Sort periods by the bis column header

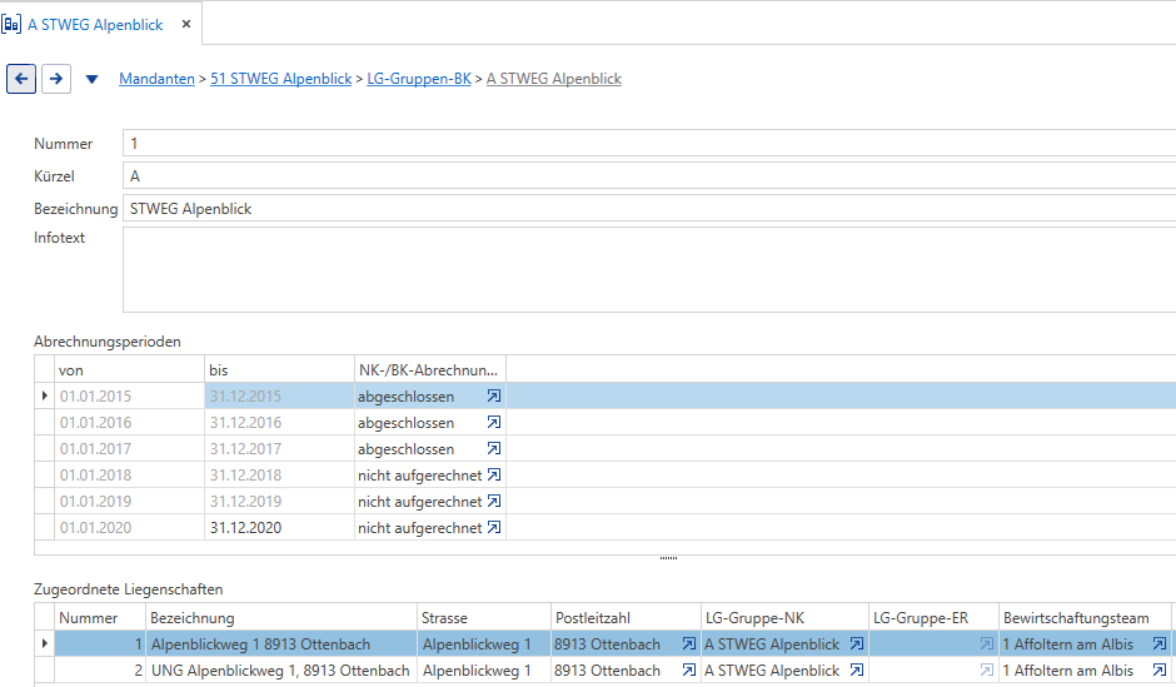(280, 370)
